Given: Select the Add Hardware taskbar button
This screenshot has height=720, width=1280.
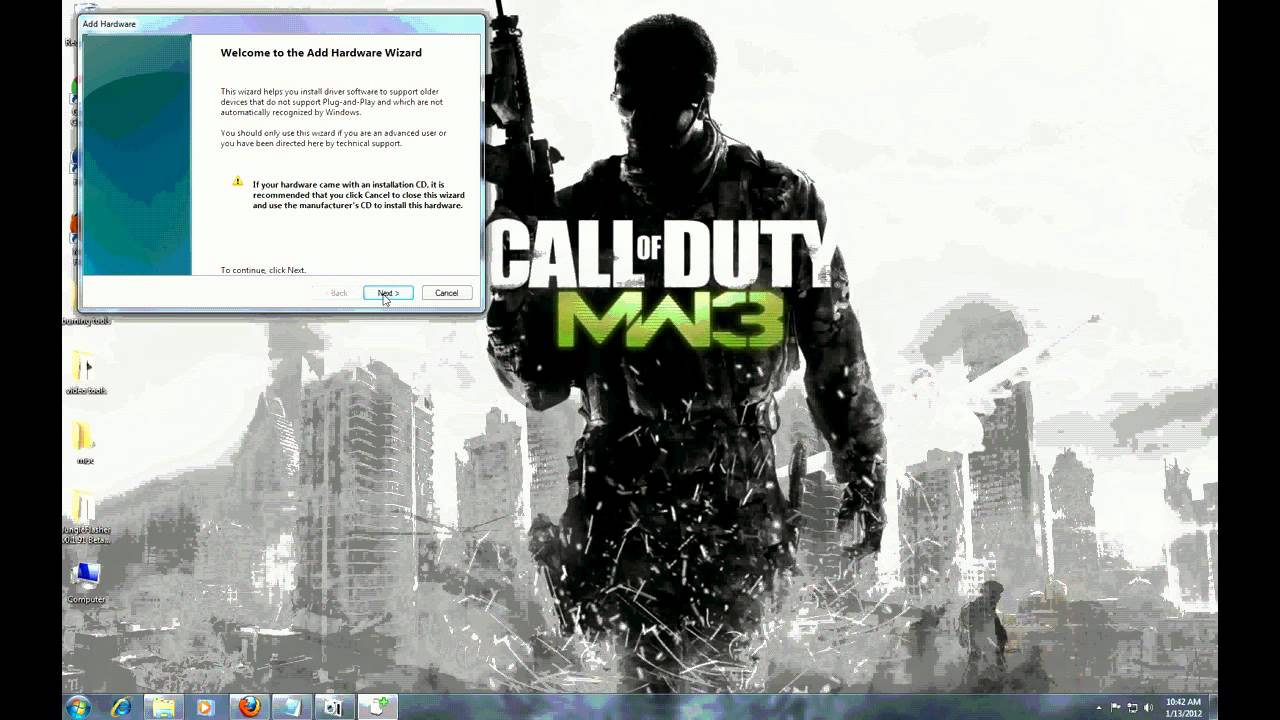Looking at the screenshot, I should click(x=378, y=707).
